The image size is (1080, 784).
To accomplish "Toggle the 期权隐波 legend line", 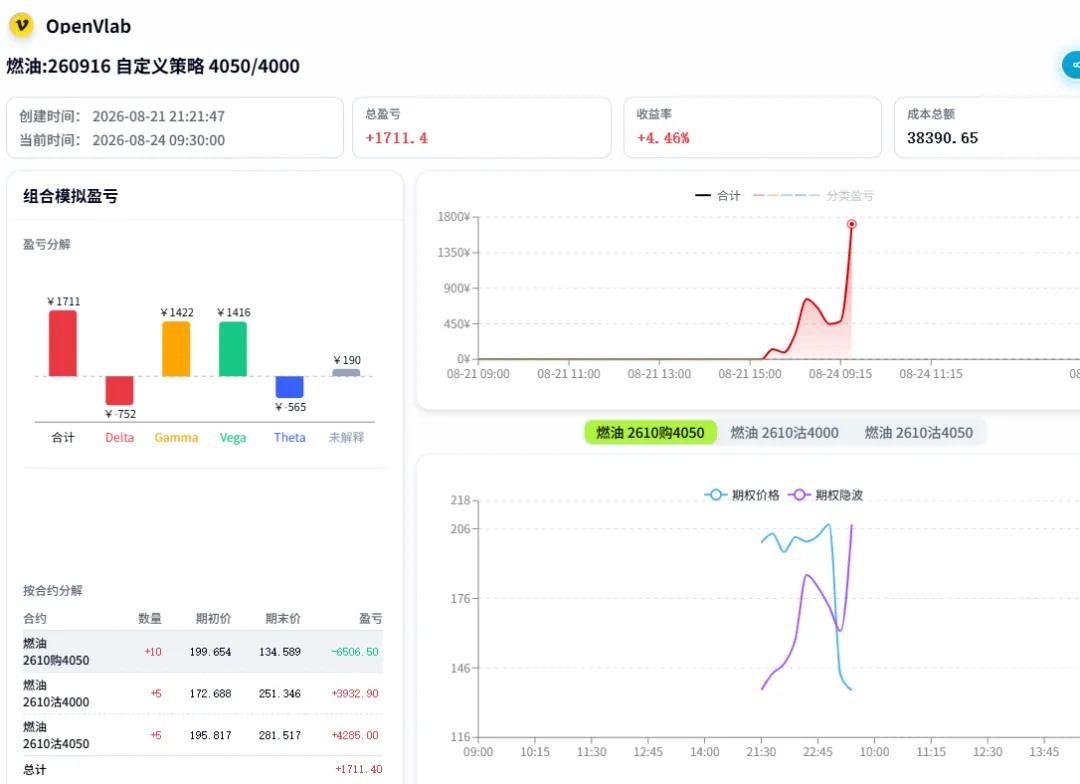I will pos(825,495).
